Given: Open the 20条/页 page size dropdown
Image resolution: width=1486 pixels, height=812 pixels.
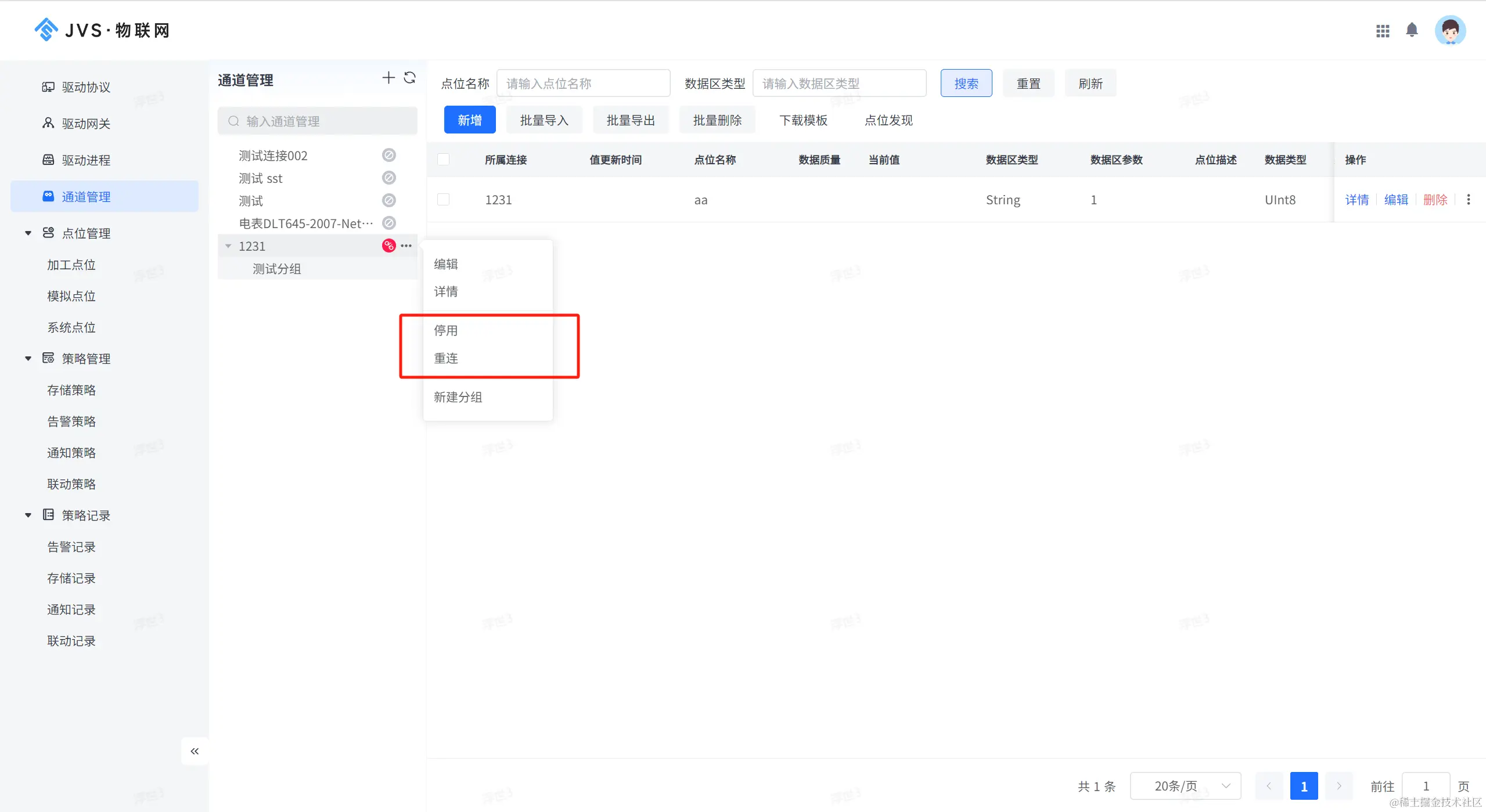Looking at the screenshot, I should click(x=1185, y=786).
